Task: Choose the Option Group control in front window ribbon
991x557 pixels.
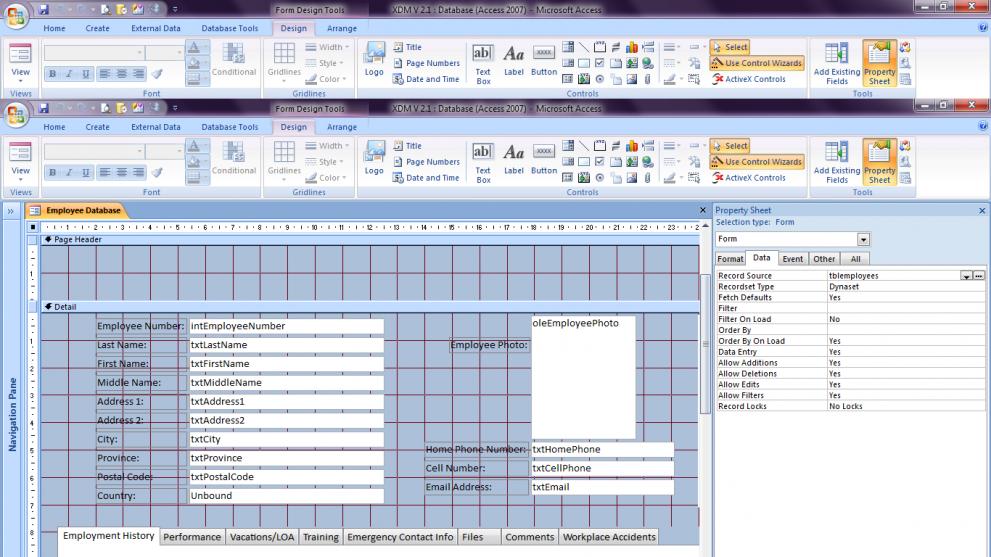Action: (x=600, y=145)
